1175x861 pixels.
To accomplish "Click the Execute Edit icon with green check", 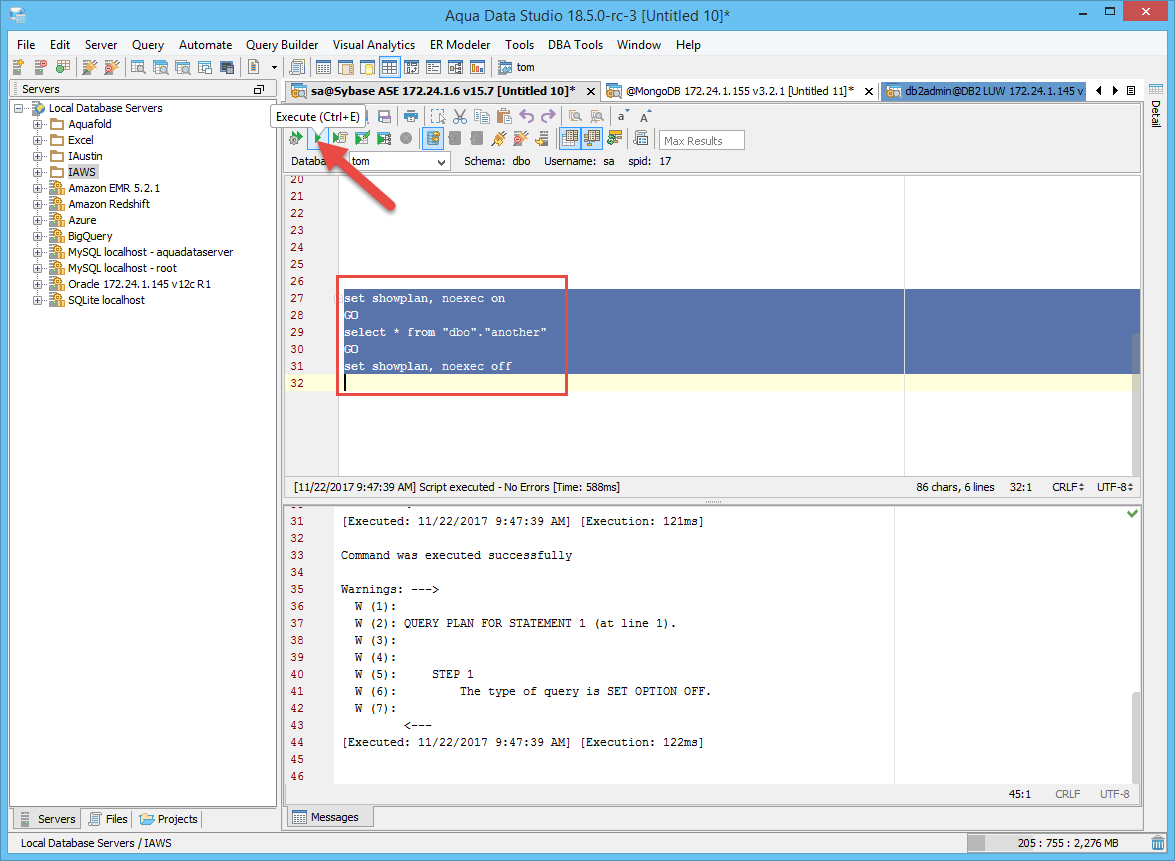I will (362, 139).
